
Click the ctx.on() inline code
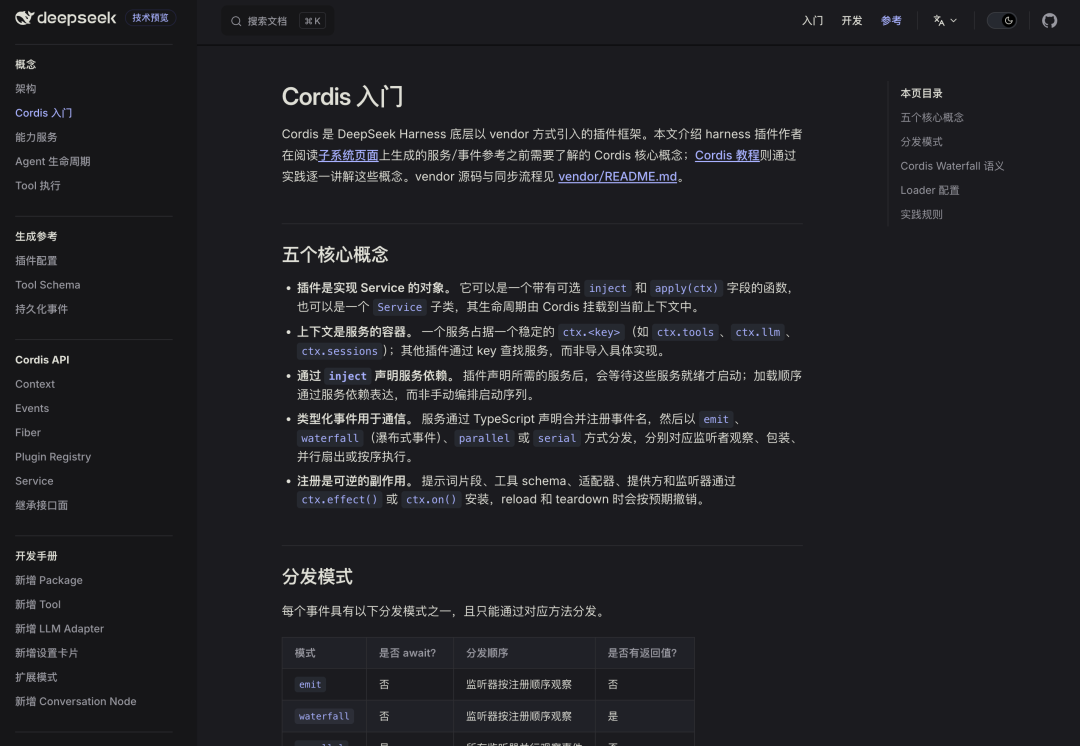point(431,499)
